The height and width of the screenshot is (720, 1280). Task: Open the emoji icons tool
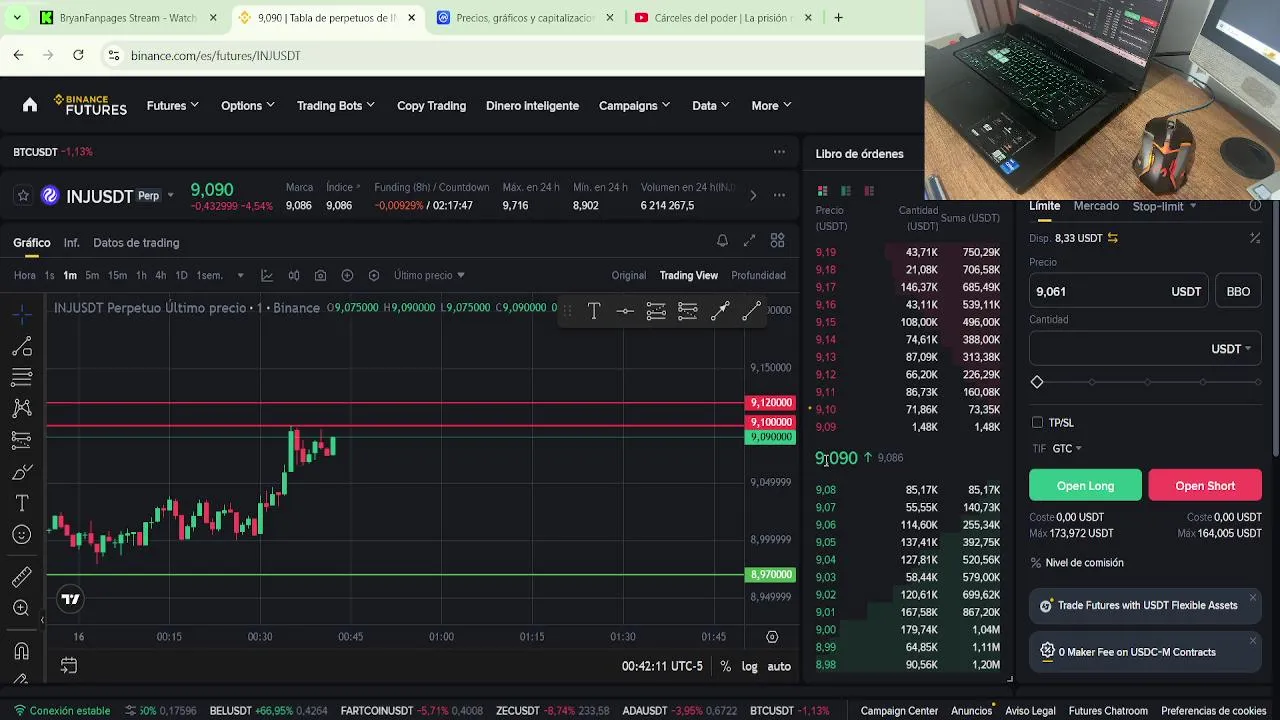(x=22, y=535)
